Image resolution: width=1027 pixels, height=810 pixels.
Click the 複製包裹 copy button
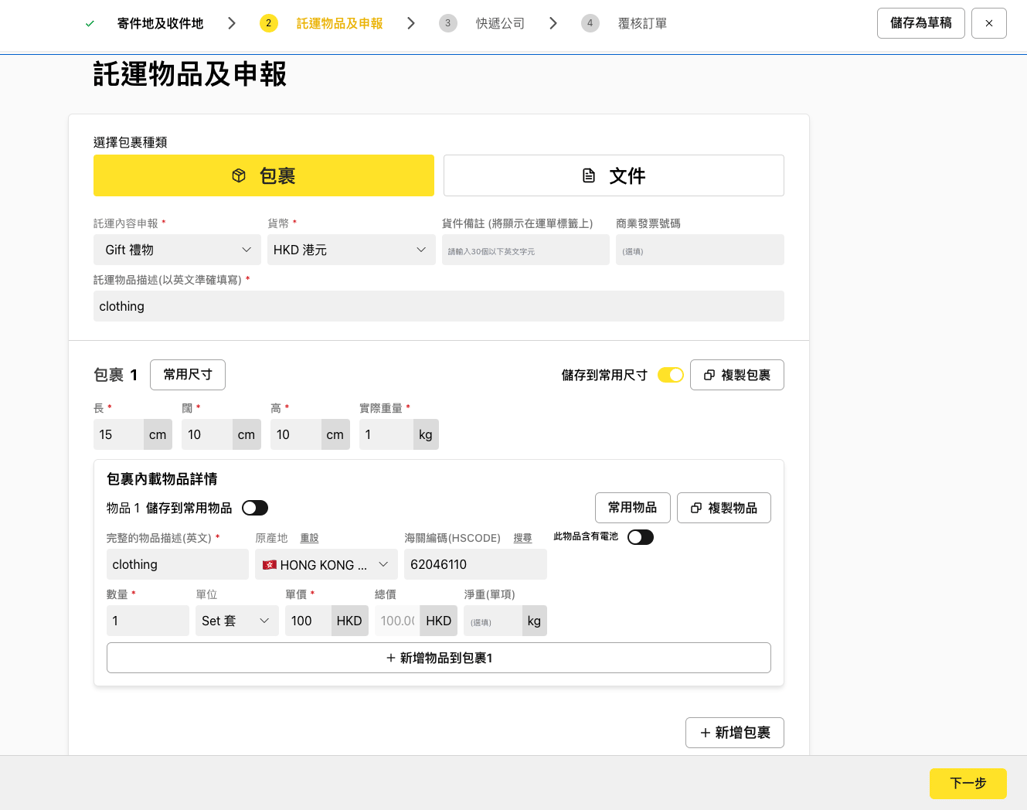pos(736,375)
